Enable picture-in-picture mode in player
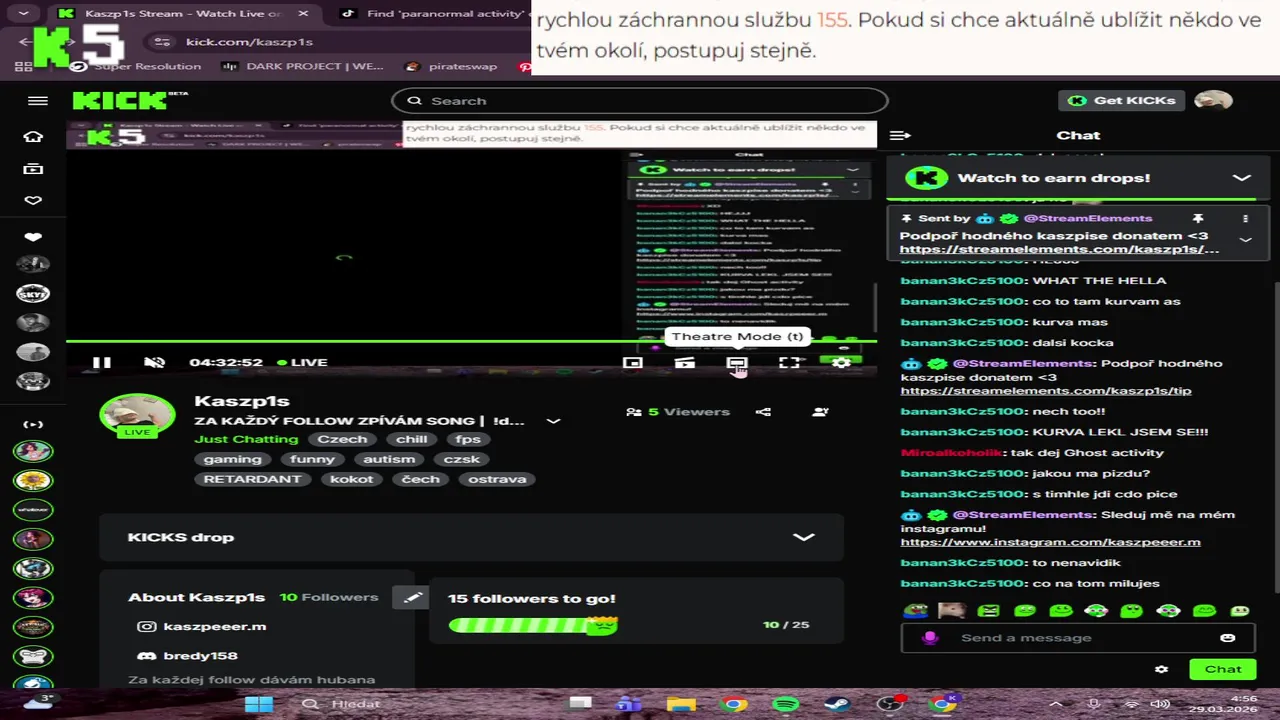The image size is (1280, 720). click(x=632, y=363)
